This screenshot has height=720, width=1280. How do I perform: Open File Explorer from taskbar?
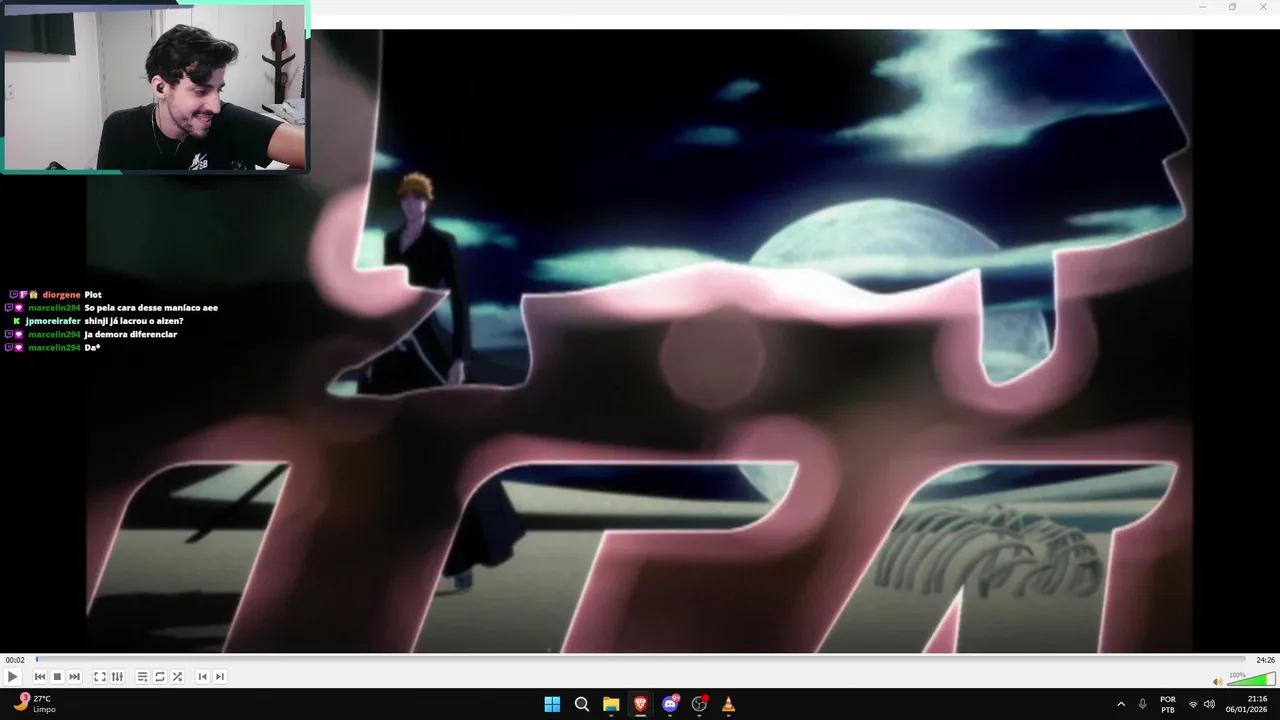(611, 704)
